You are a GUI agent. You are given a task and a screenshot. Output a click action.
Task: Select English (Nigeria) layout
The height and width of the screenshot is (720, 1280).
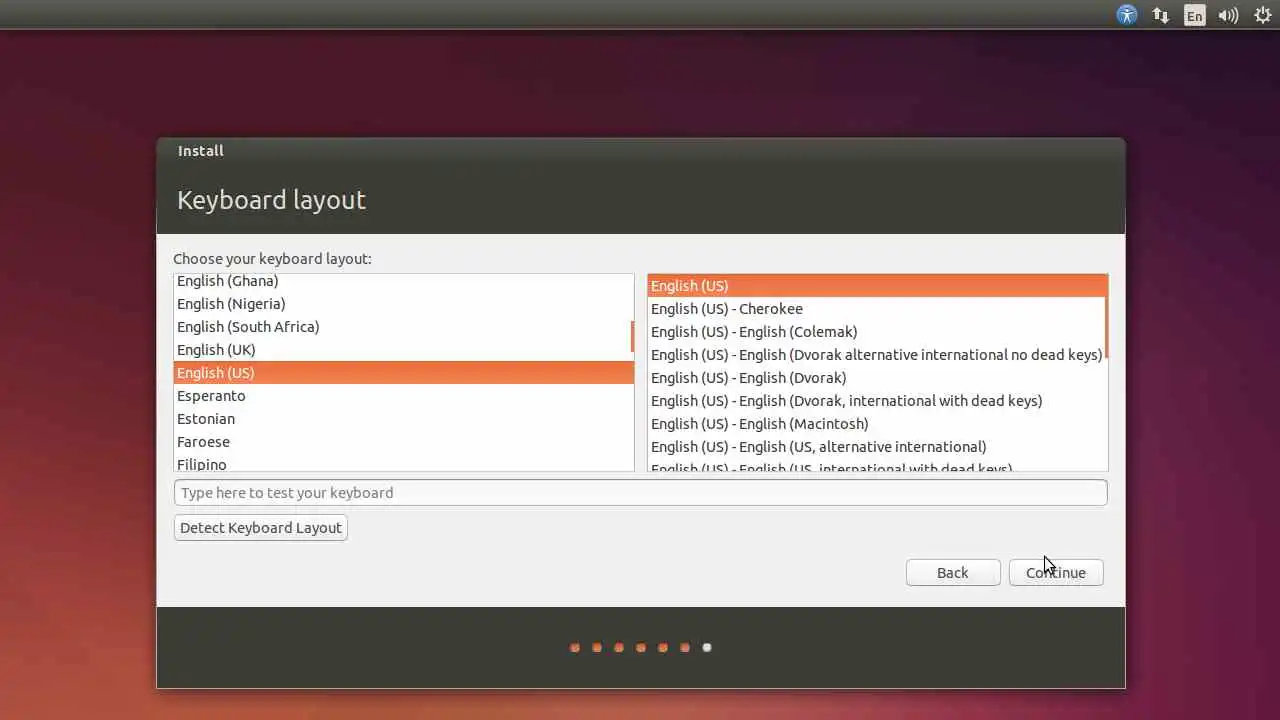point(402,304)
